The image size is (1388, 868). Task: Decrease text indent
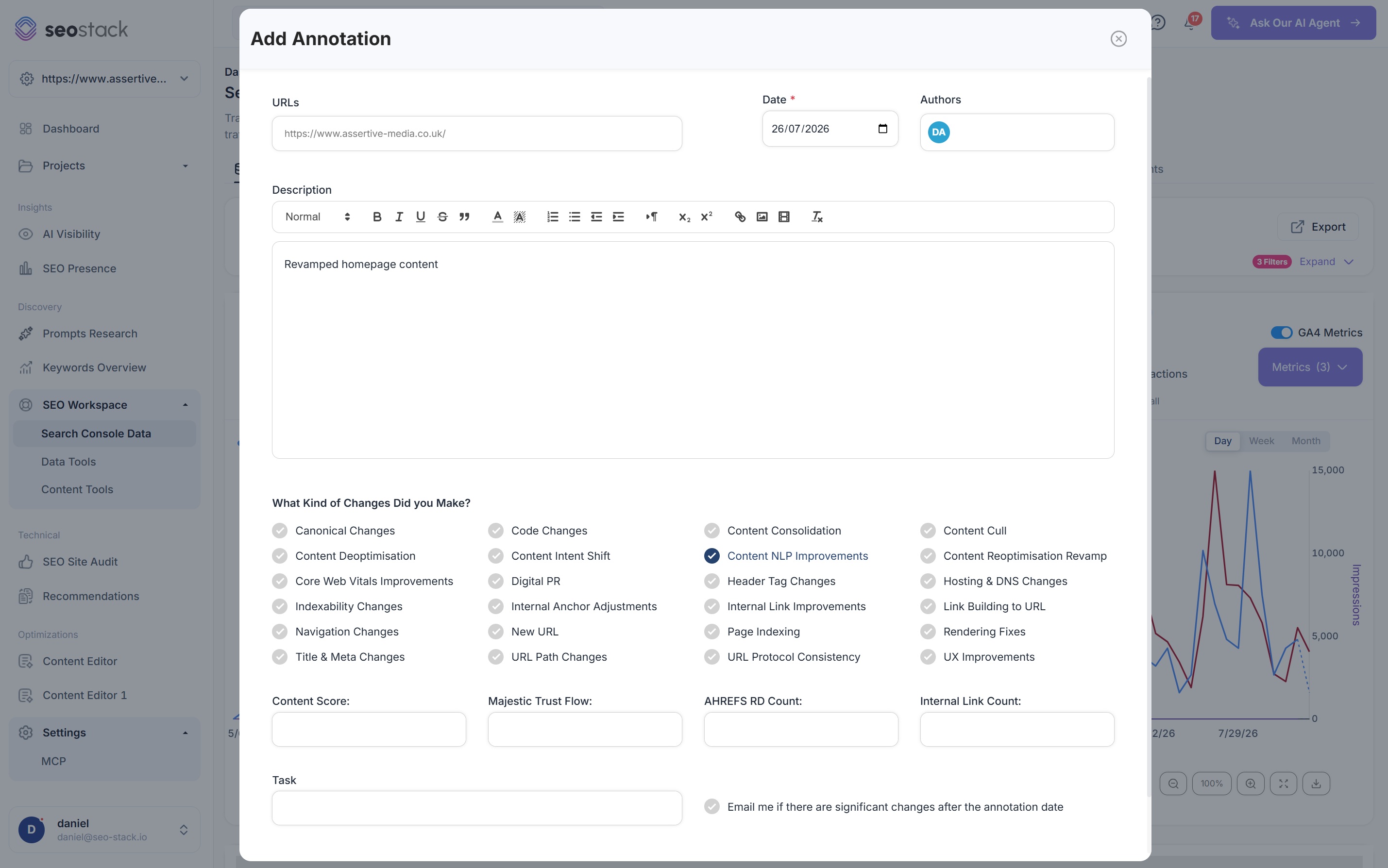point(596,217)
